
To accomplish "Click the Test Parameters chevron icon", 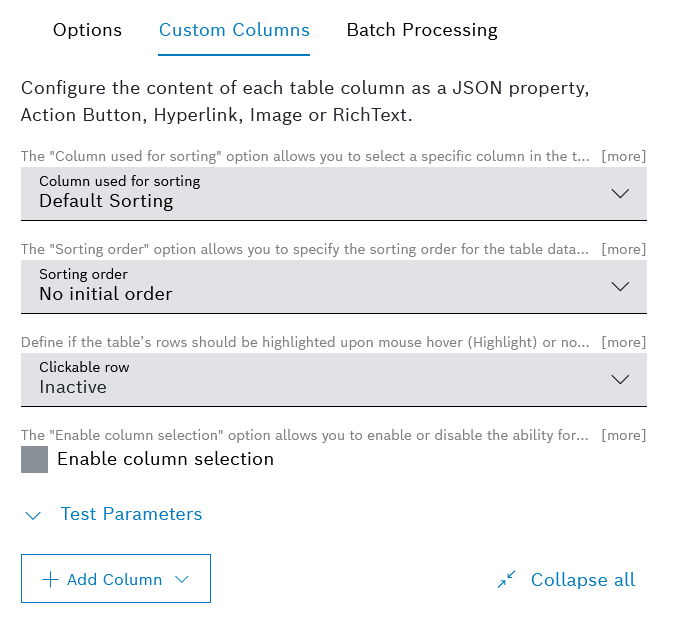I will pos(33,515).
